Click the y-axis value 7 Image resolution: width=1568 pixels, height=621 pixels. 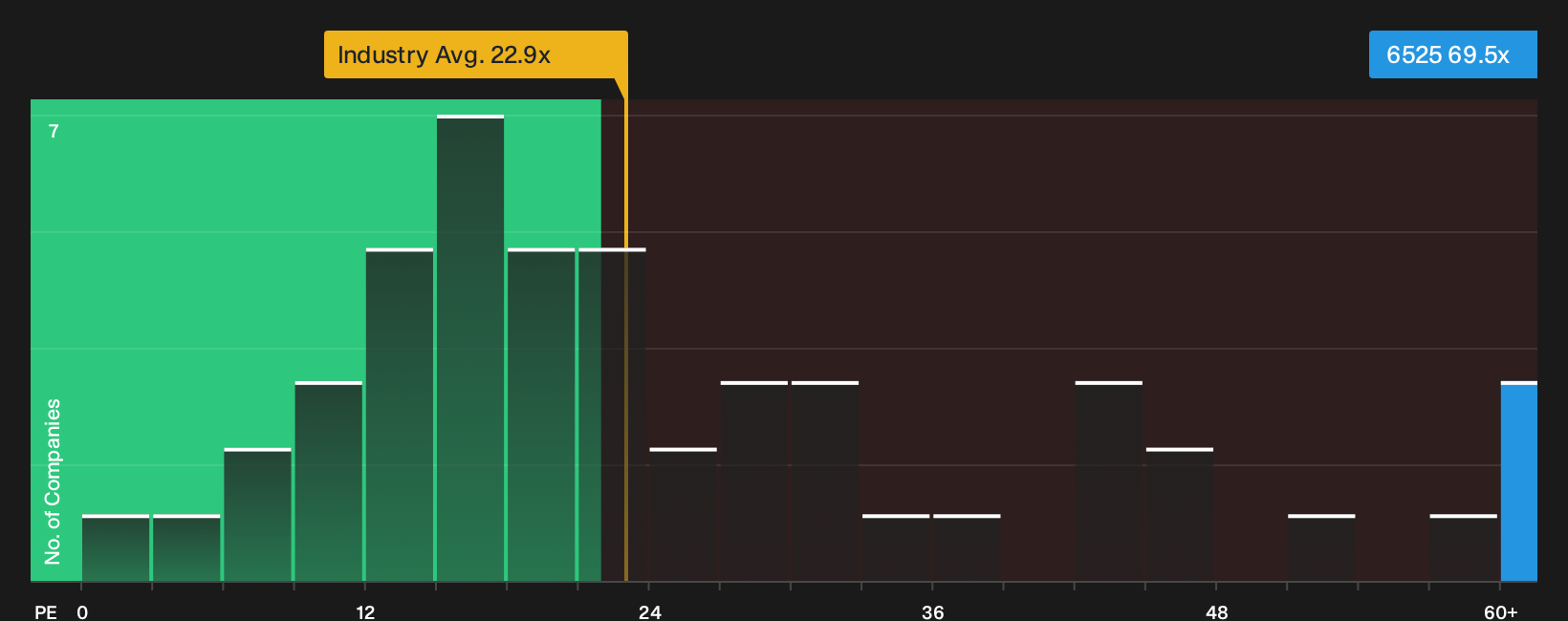coord(54,131)
